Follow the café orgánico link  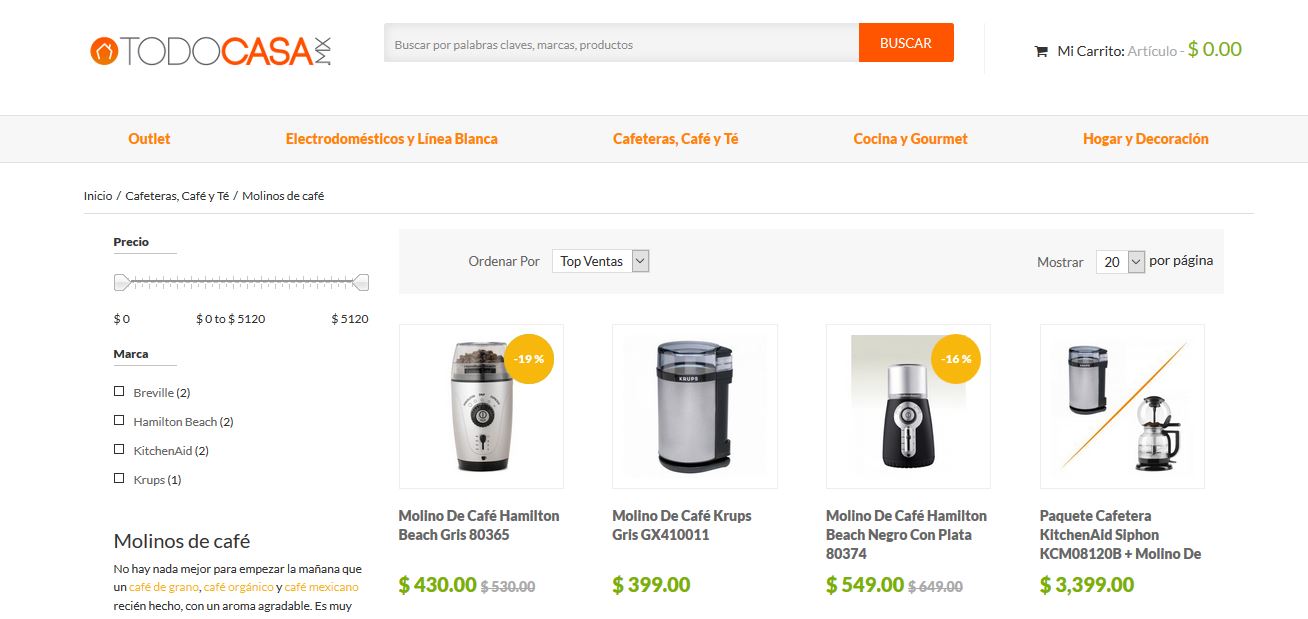pos(238,587)
